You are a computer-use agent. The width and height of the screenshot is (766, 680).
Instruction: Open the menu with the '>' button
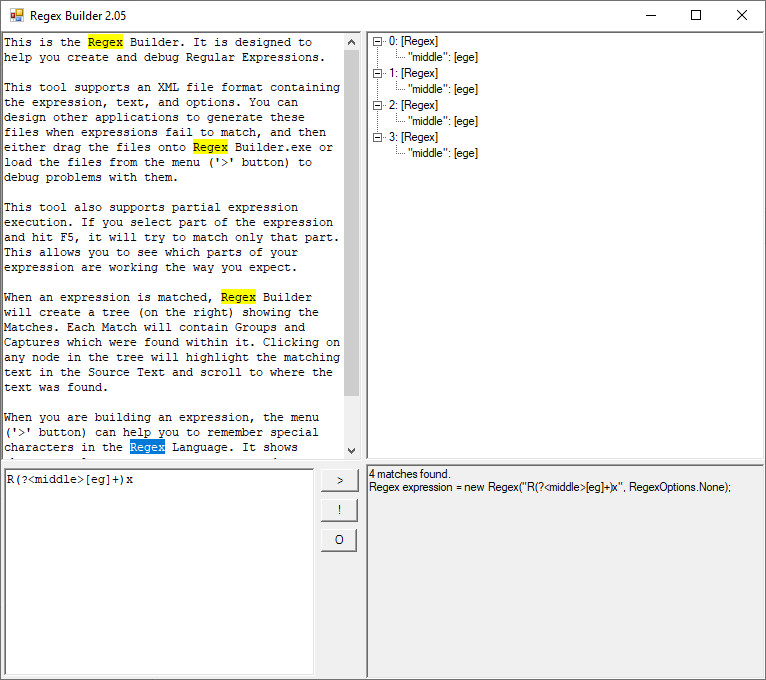point(340,481)
